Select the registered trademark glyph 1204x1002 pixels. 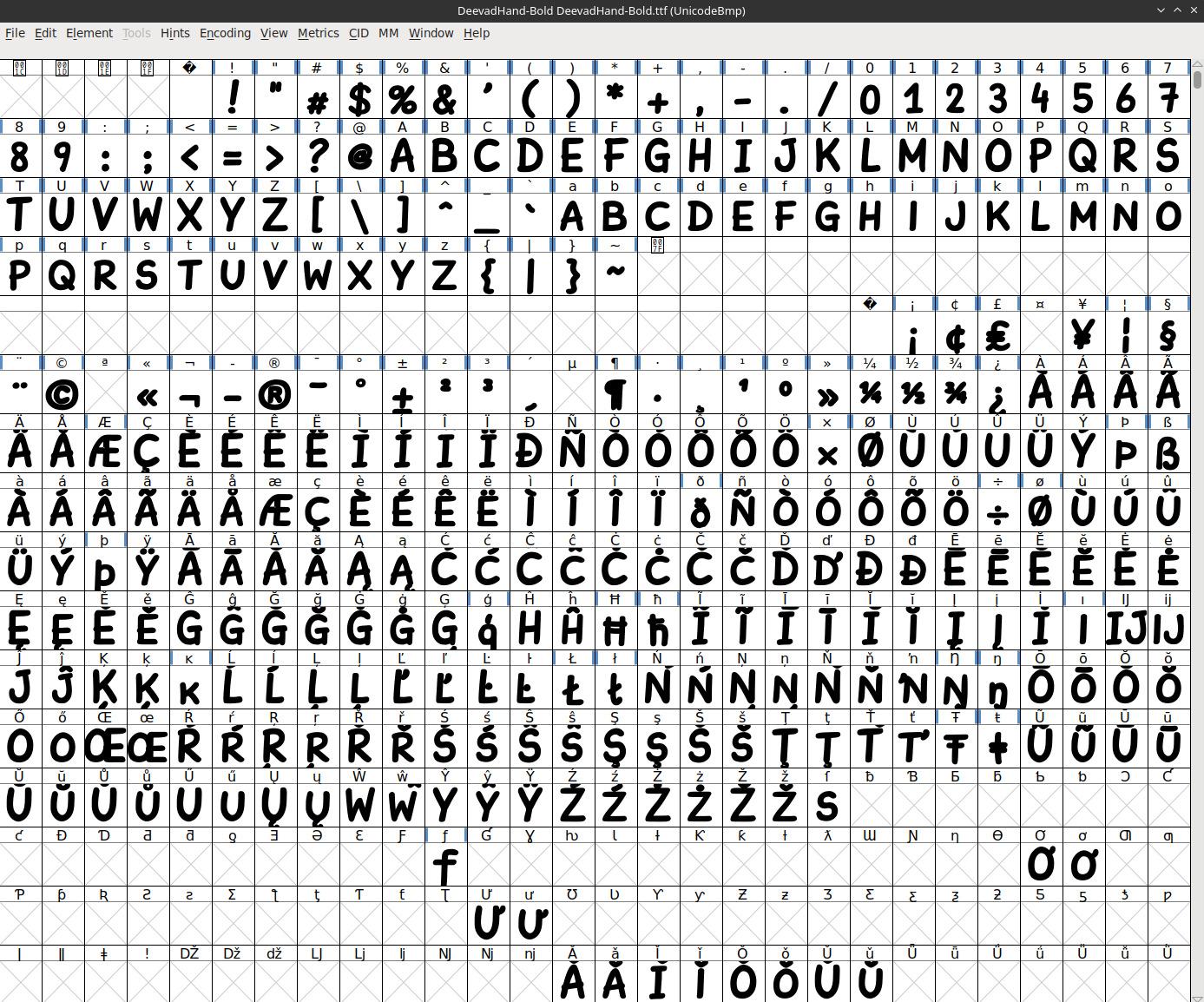274,394
